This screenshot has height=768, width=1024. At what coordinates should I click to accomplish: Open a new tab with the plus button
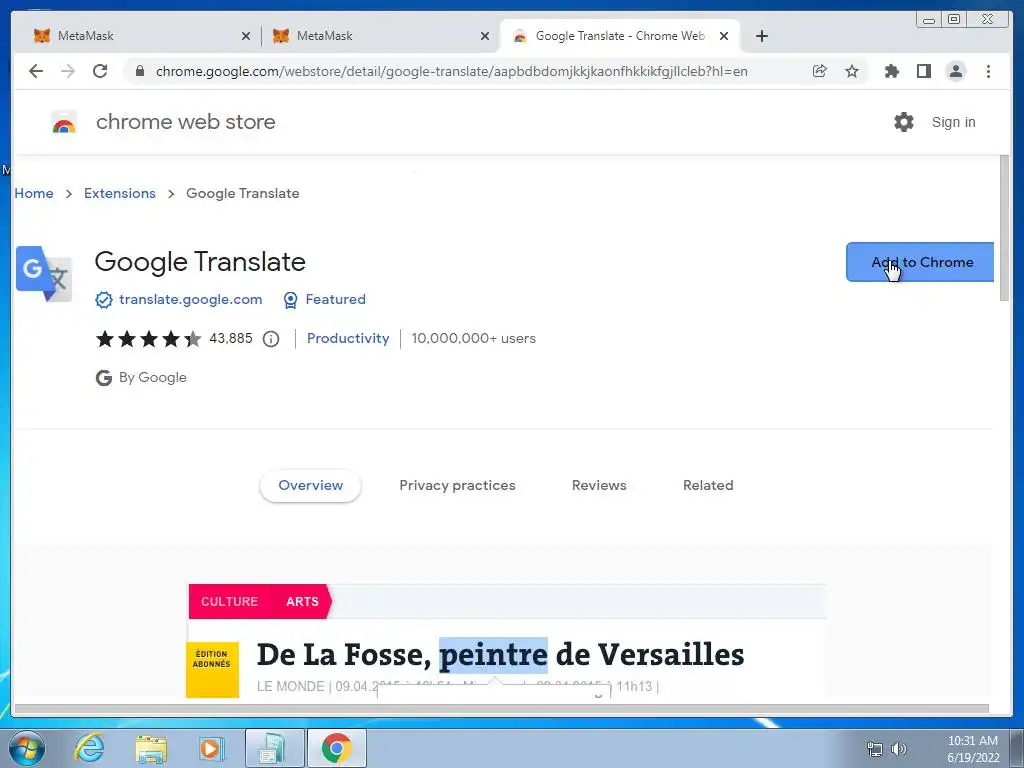761,36
